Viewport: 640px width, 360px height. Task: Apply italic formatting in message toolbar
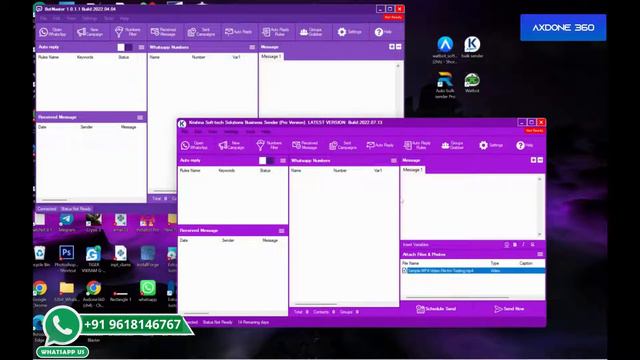pyautogui.click(x=524, y=244)
